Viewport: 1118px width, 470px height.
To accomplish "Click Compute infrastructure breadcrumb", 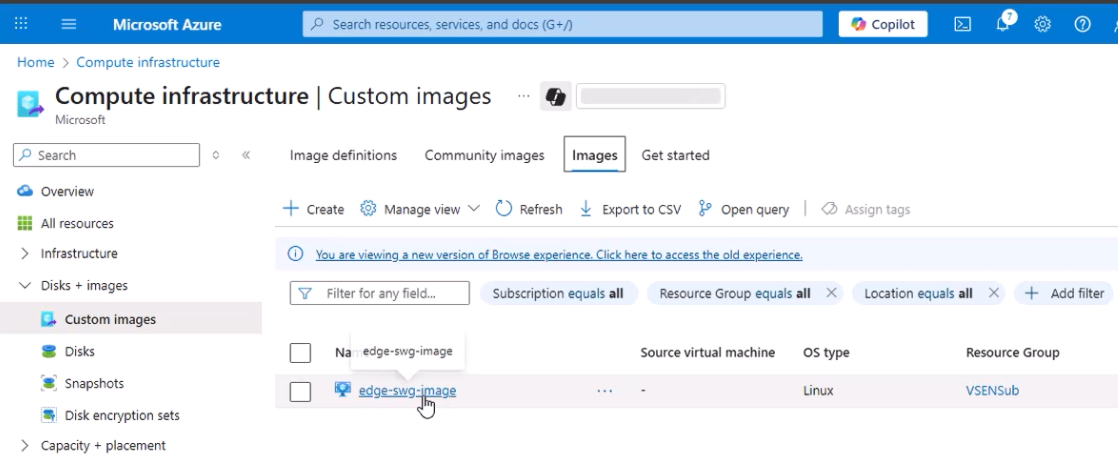I will pyautogui.click(x=148, y=62).
